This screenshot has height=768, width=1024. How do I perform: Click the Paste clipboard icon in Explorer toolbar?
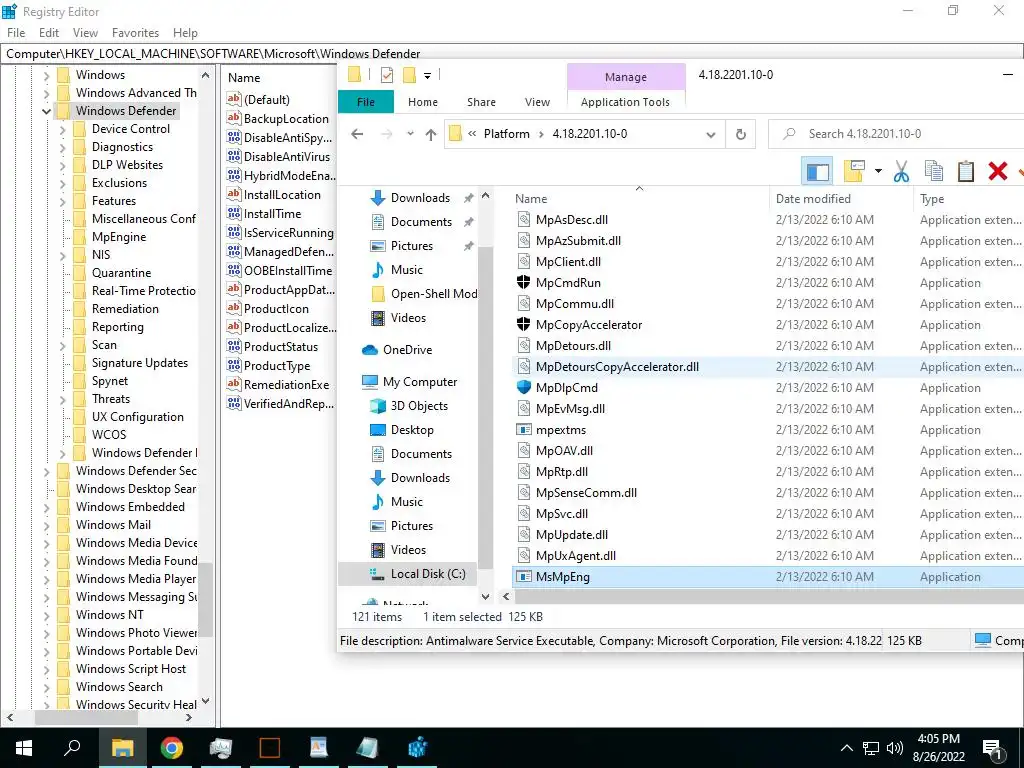click(965, 172)
